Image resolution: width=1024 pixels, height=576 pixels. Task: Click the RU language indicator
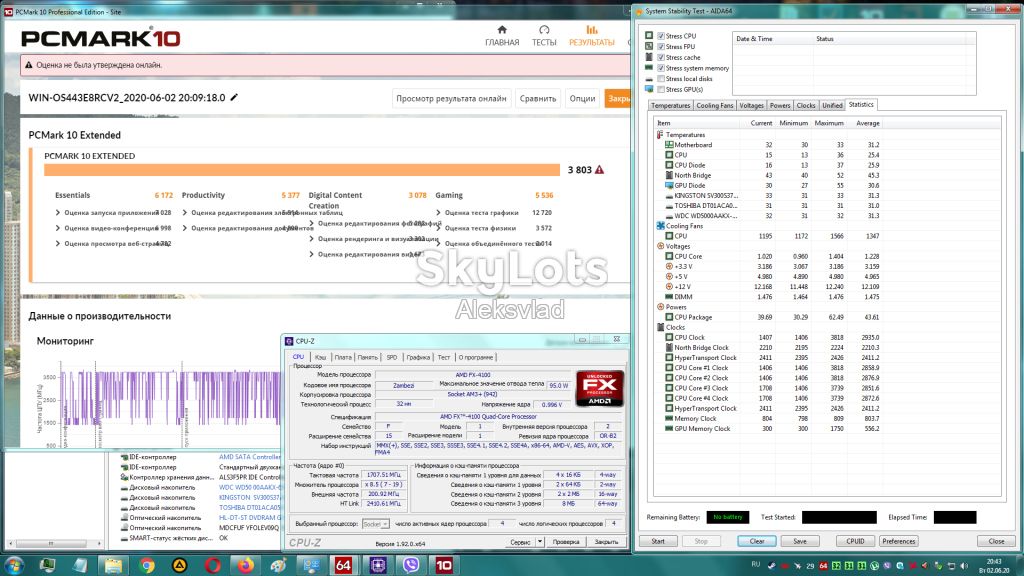pos(756,564)
